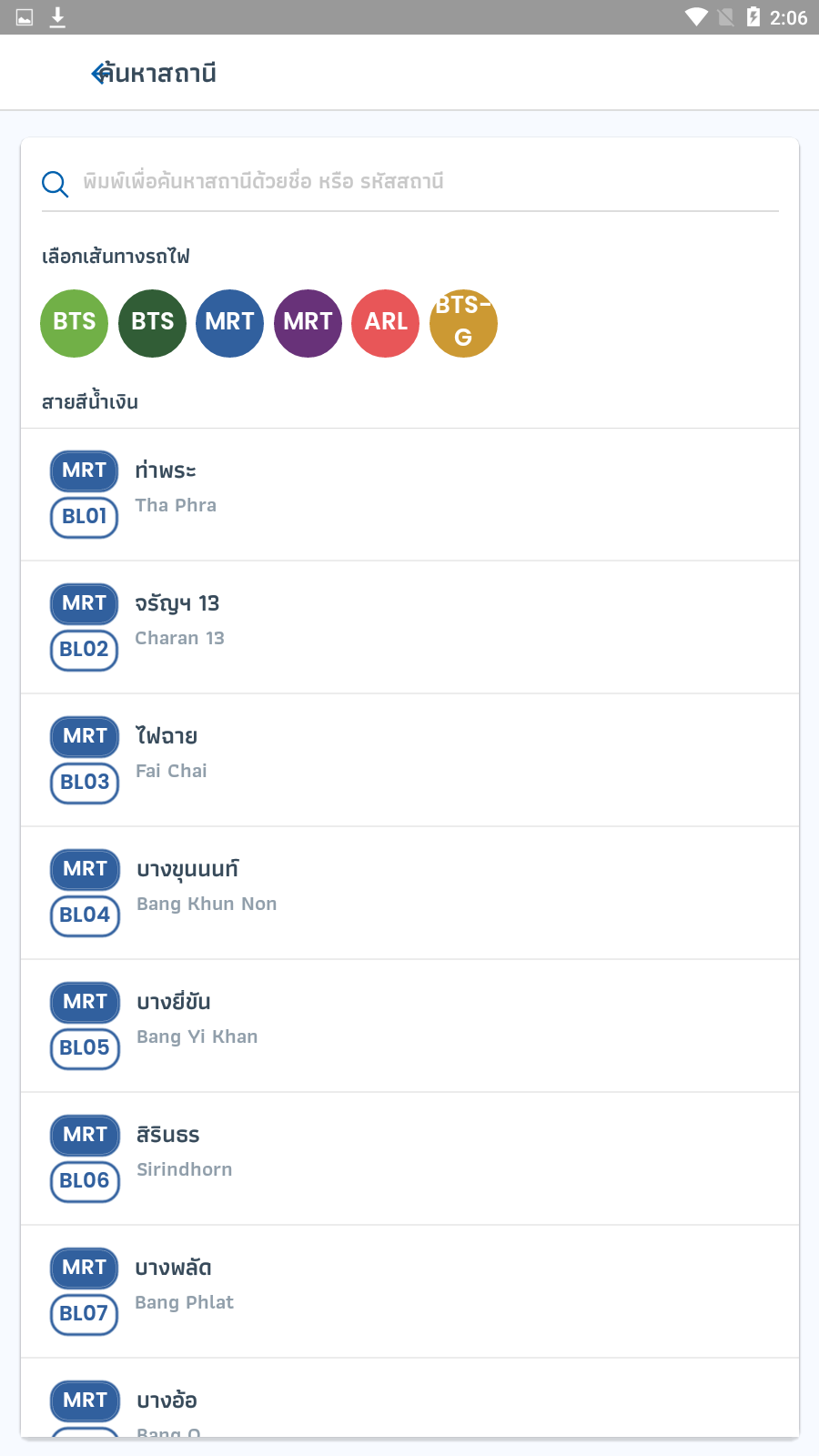Image resolution: width=819 pixels, height=1456 pixels.
Task: Select the red ARL line filter circle
Action: pyautogui.click(x=385, y=323)
